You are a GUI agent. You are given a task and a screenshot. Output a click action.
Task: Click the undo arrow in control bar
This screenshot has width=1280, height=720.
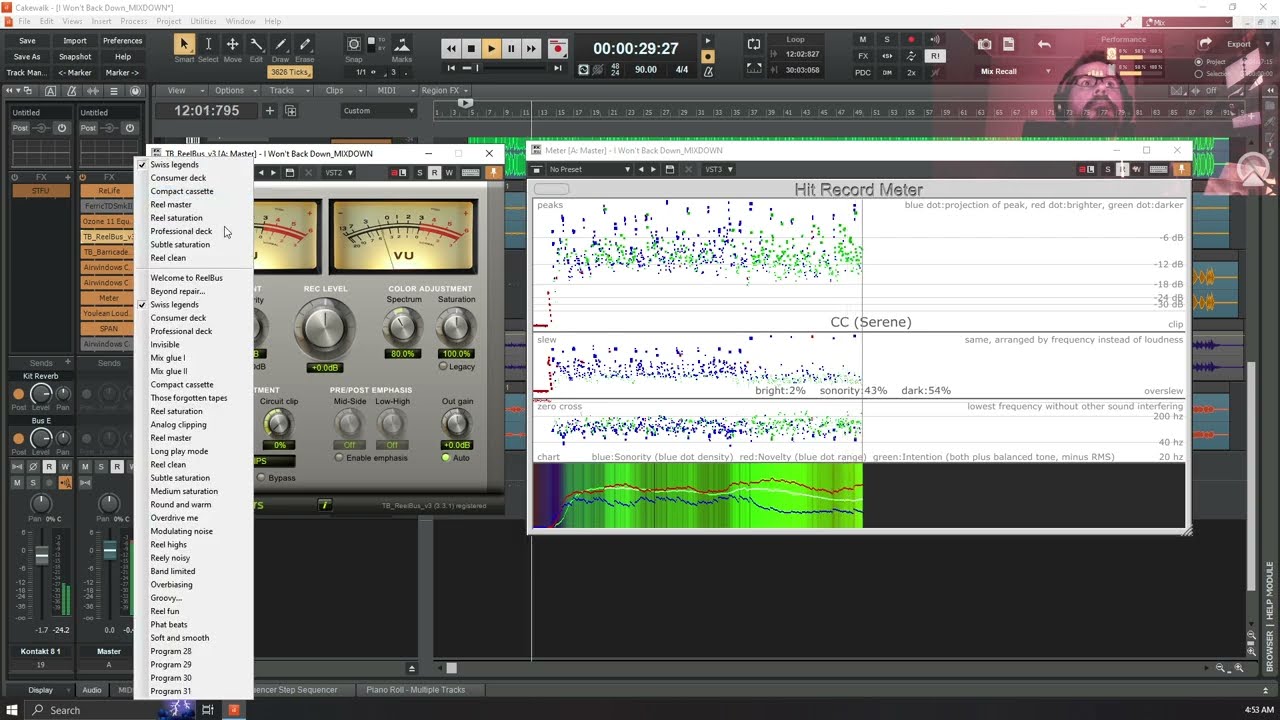point(1044,44)
